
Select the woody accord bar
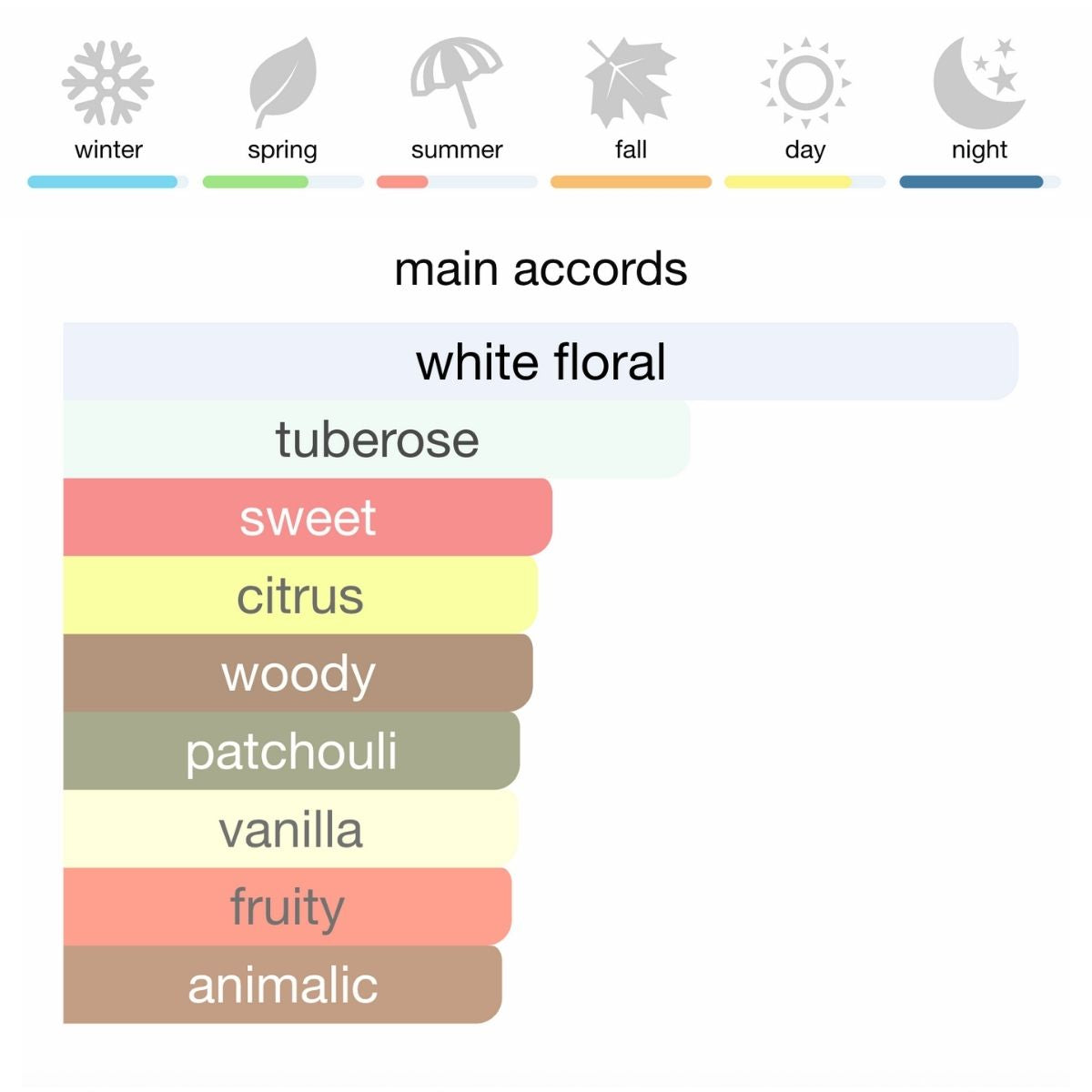pos(298,672)
